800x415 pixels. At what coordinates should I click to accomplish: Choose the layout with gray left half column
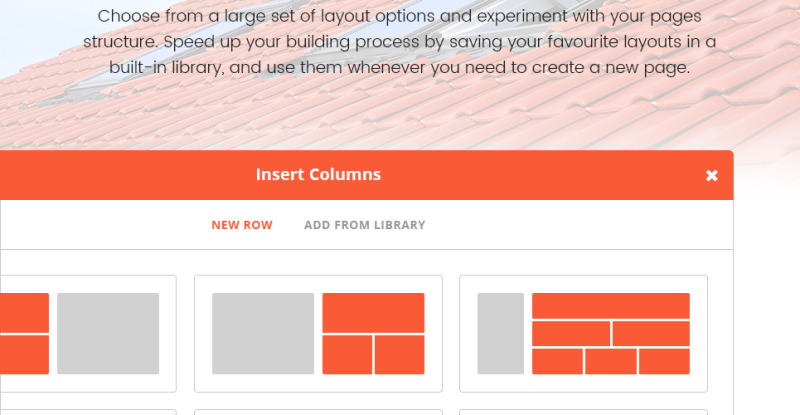(318, 334)
